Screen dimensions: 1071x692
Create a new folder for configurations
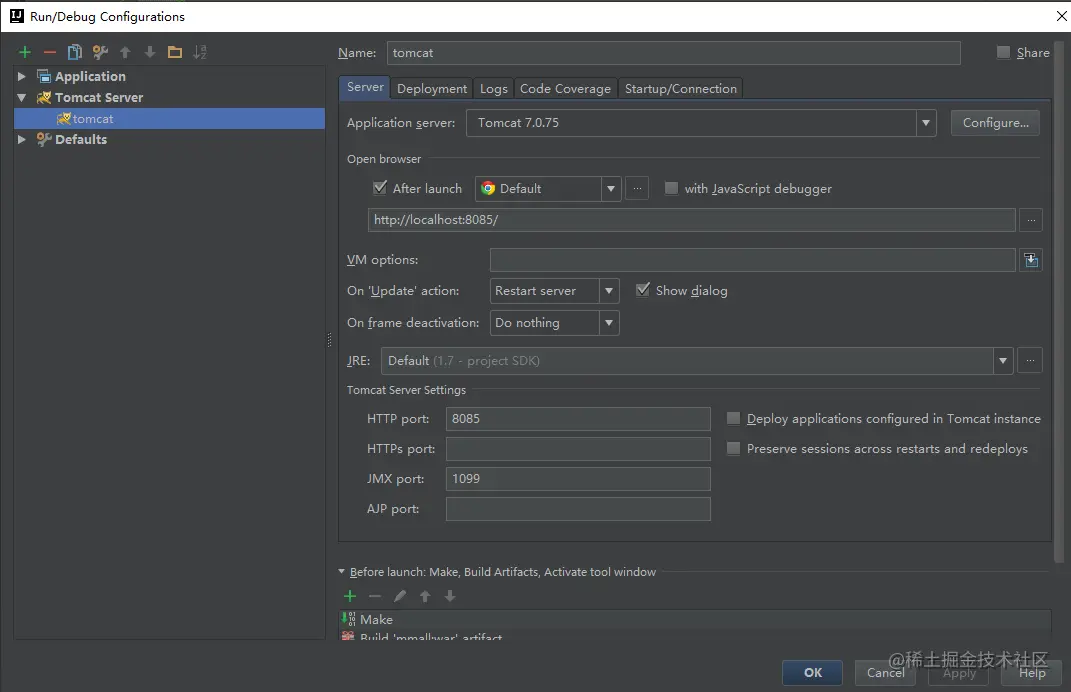175,52
